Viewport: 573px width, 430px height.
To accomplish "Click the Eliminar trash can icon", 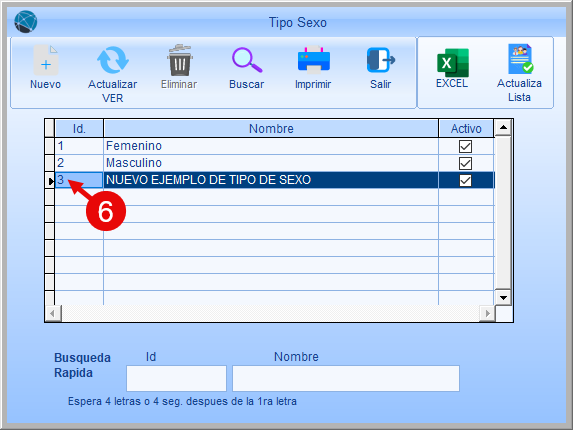I will point(179,60).
